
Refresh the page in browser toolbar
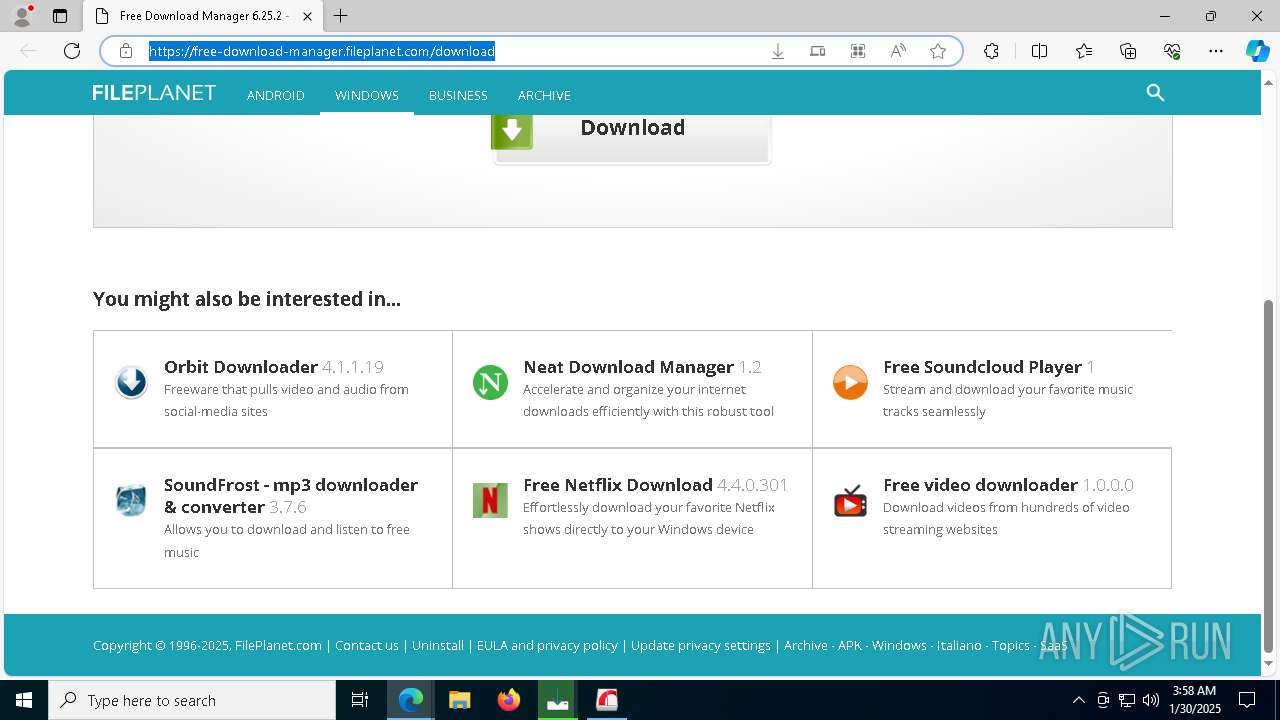72,51
